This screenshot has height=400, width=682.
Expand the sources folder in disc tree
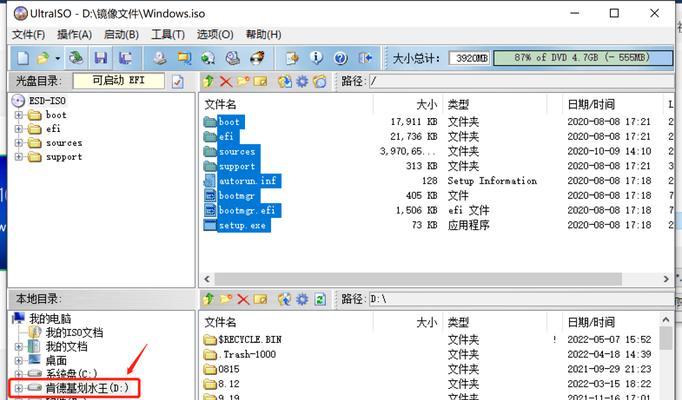[19, 143]
